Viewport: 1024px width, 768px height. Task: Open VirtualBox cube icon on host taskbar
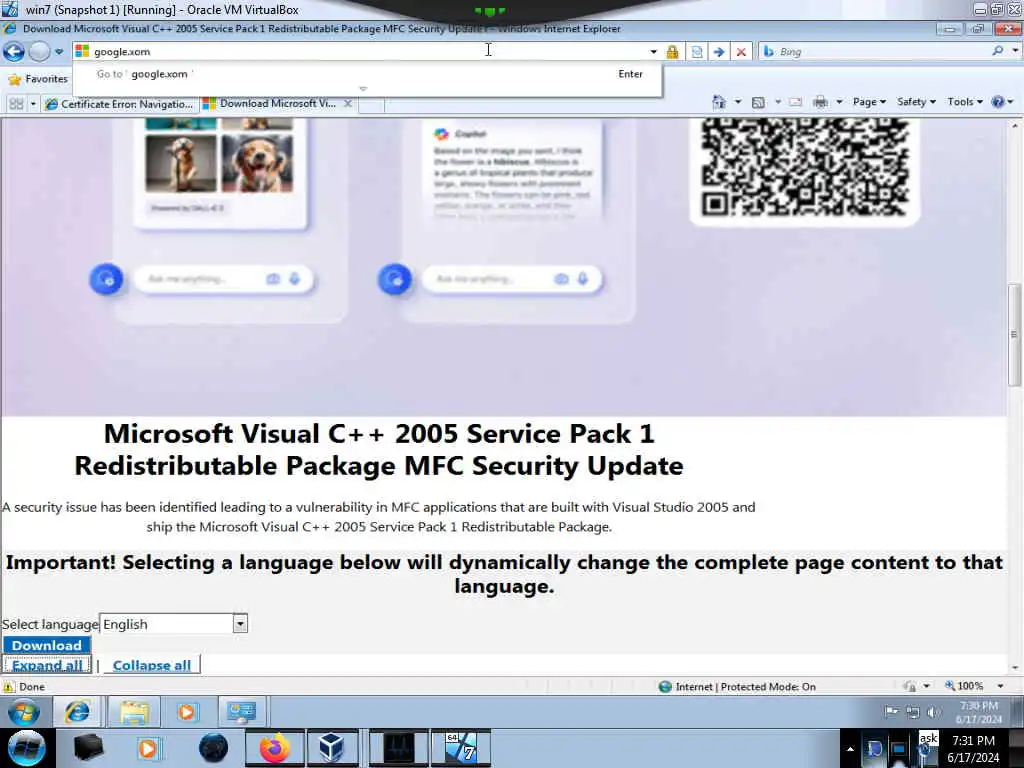(x=332, y=748)
